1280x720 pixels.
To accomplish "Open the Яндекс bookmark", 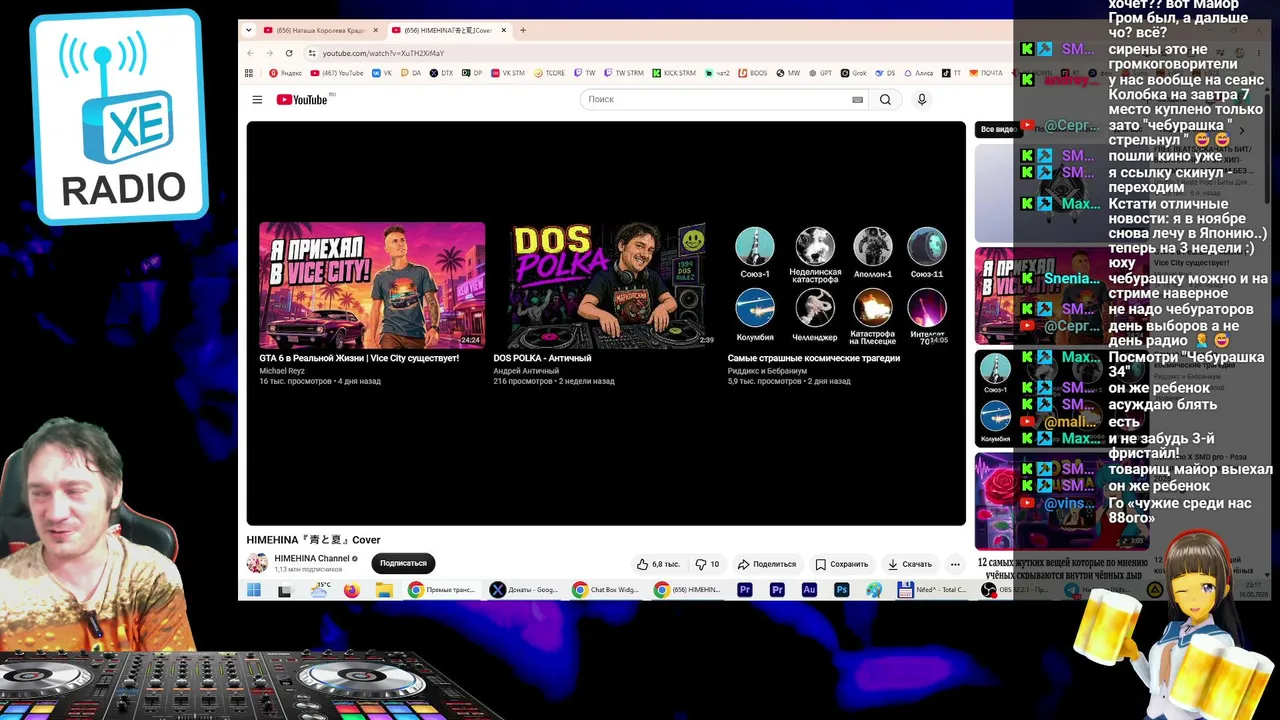I will click(x=285, y=73).
